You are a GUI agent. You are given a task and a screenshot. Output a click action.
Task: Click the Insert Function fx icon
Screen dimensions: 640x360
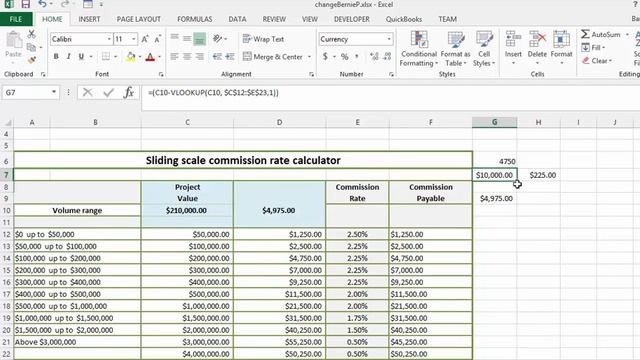click(x=129, y=93)
